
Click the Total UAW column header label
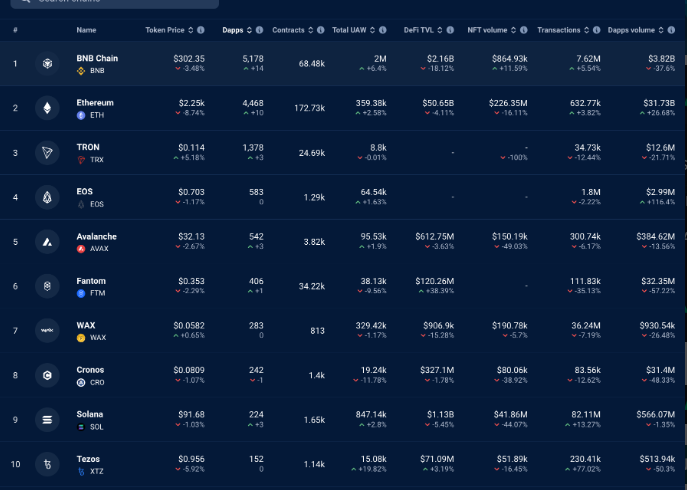[349, 30]
